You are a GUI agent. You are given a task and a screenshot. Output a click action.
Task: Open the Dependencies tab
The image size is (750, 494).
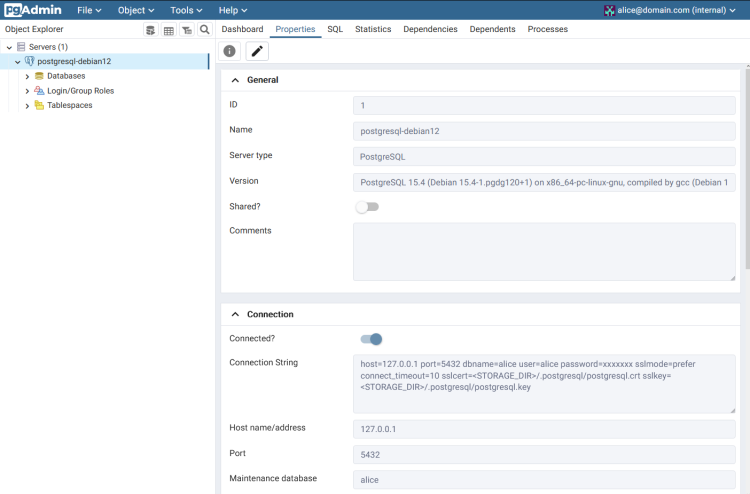(430, 29)
